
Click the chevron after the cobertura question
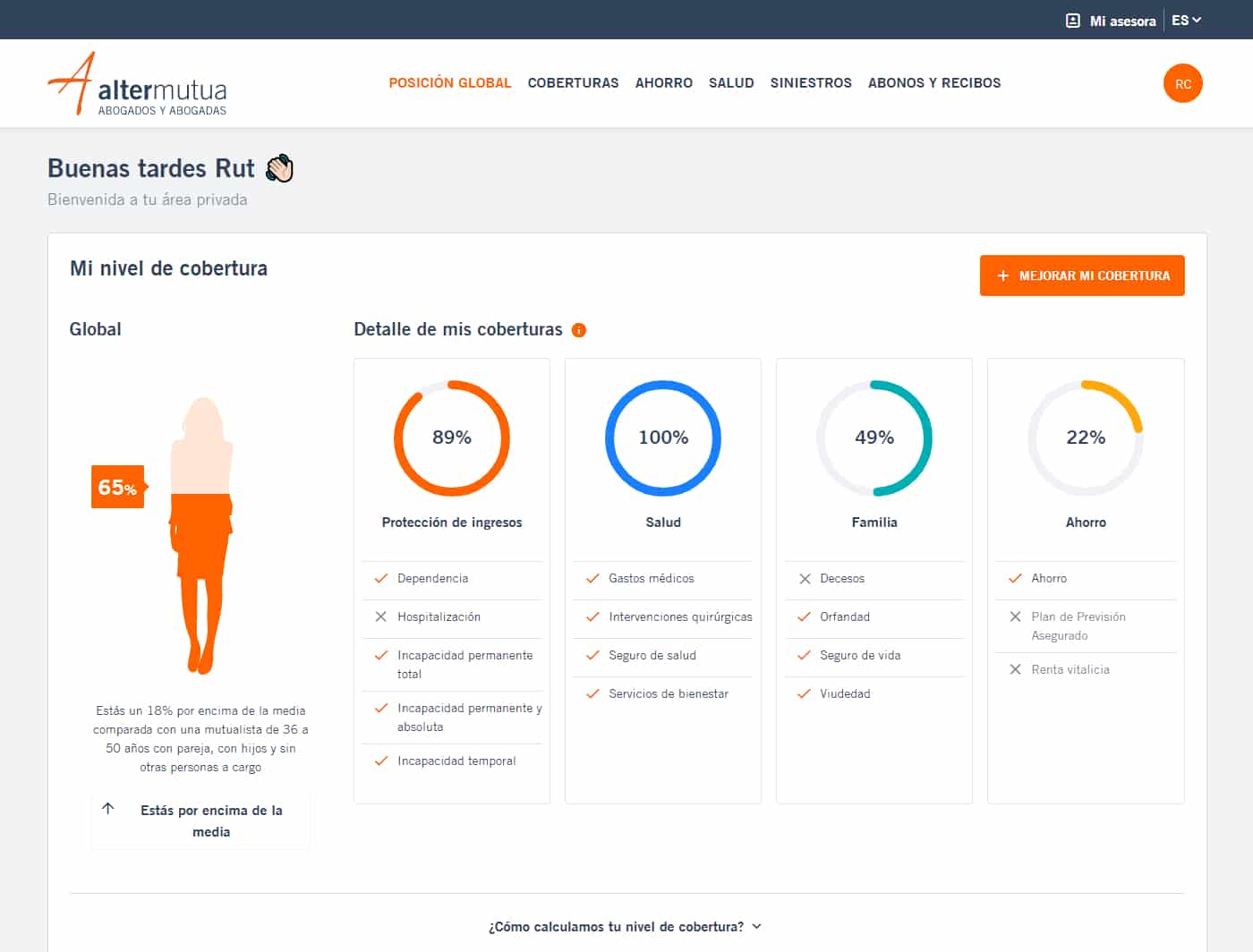point(756,927)
